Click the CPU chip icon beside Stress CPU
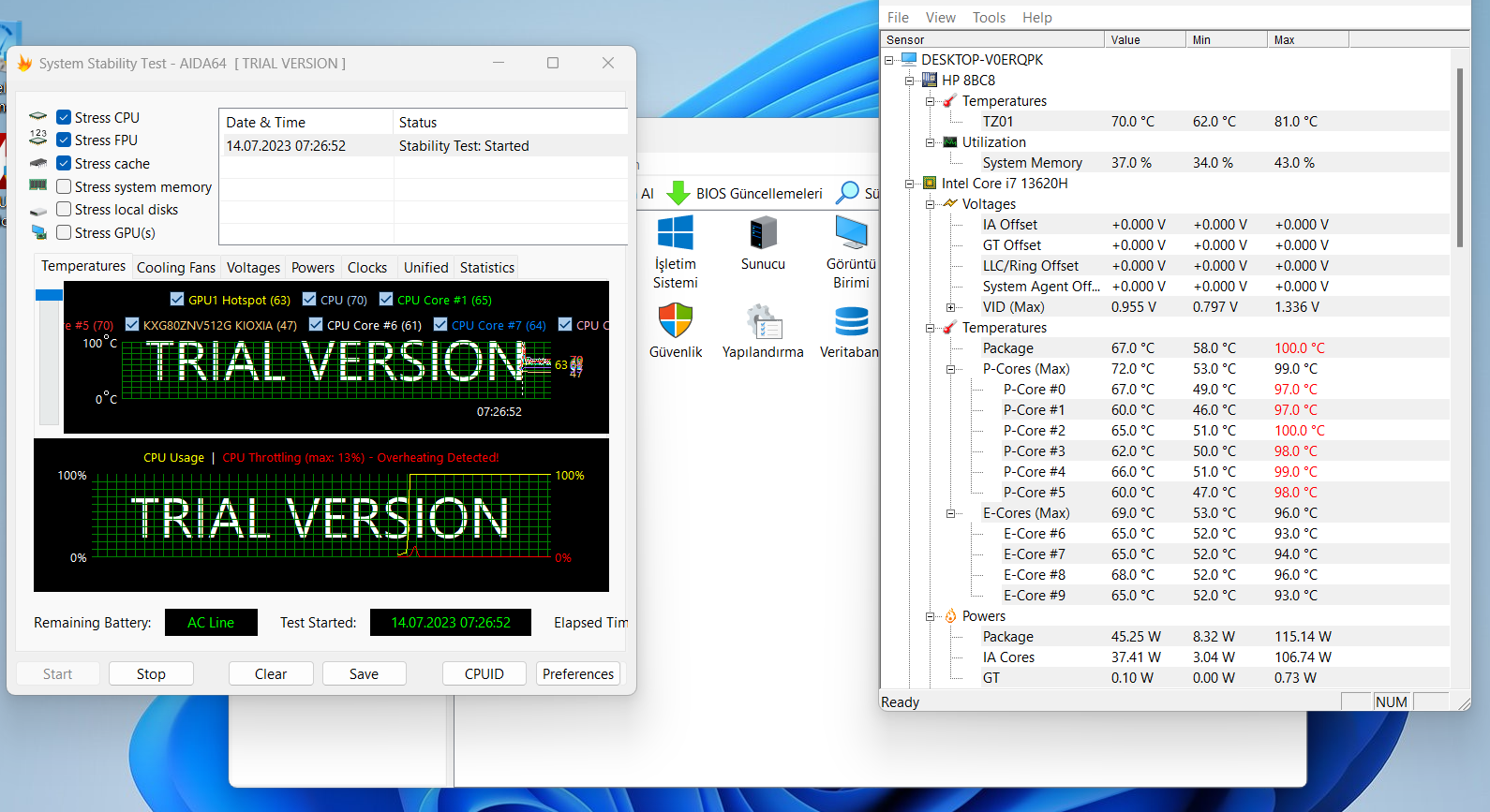 click(x=38, y=117)
